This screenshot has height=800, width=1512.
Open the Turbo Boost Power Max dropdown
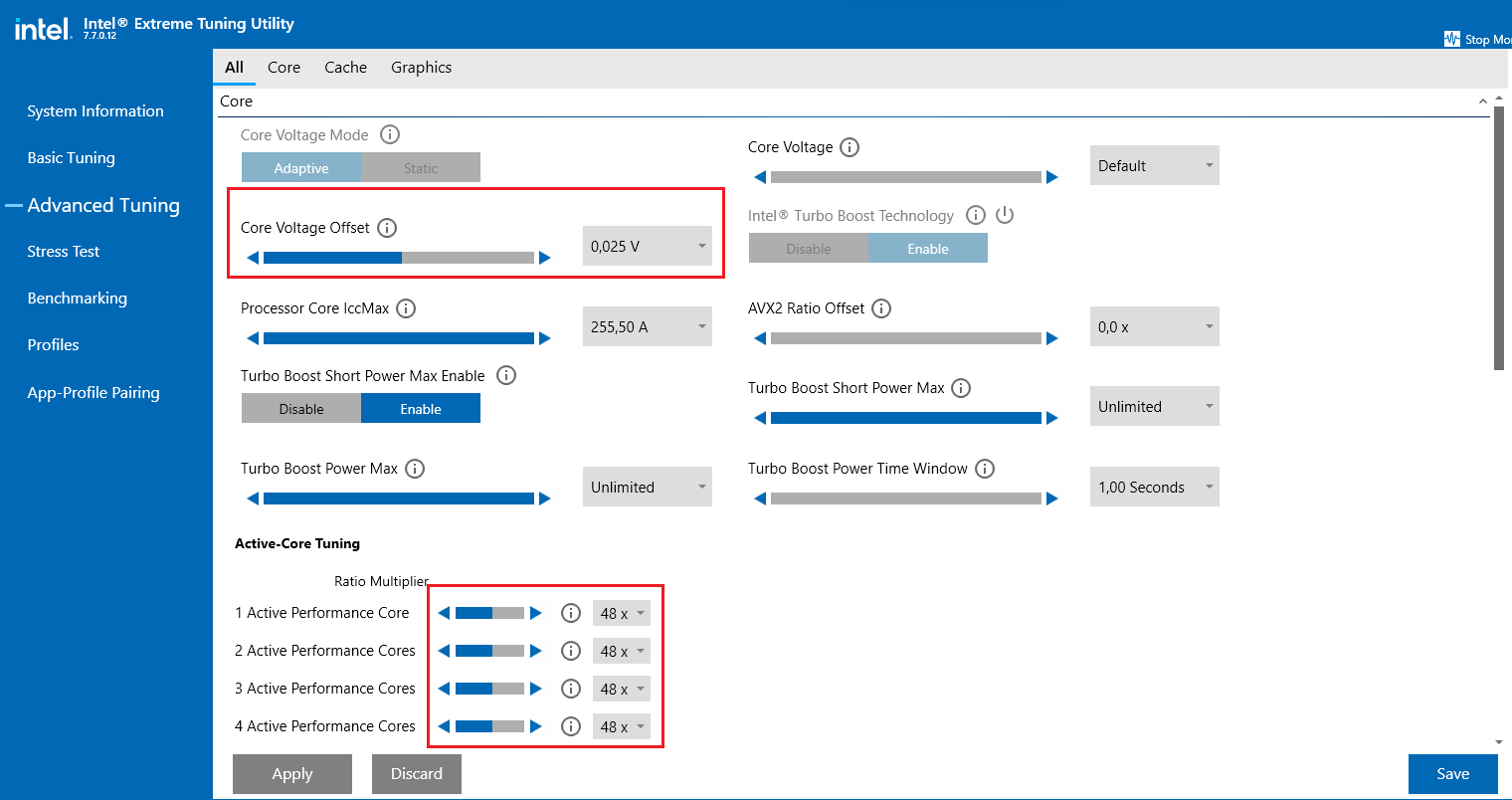[647, 487]
